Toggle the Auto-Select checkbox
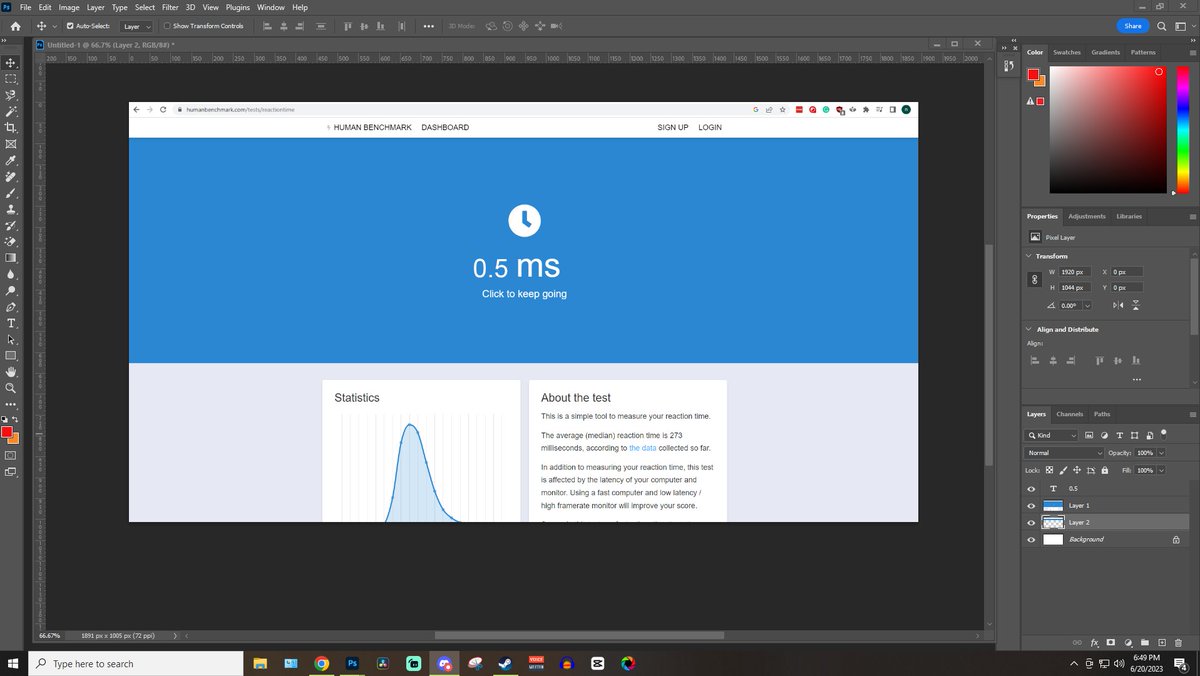Viewport: 1200px width, 676px height. click(70, 26)
